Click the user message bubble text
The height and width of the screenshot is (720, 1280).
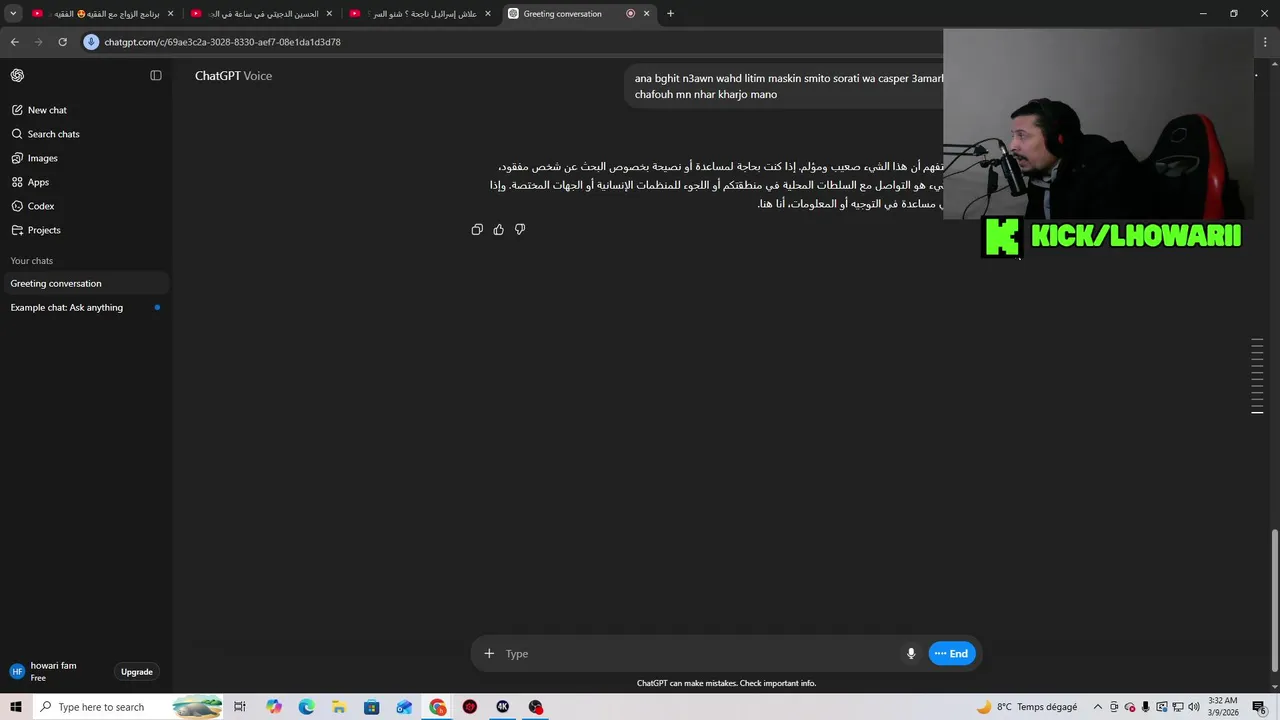788,86
